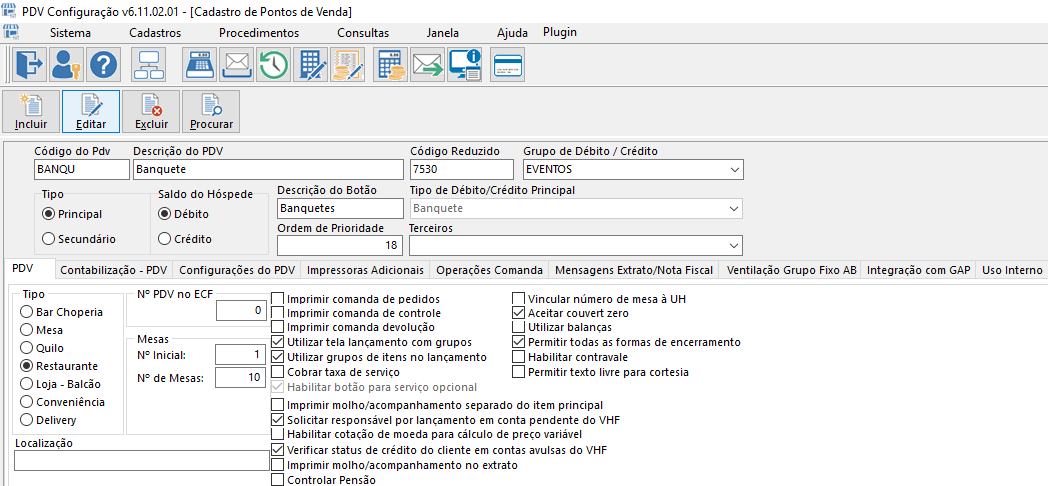Enable Cobrar taxa de serviço checkbox
Viewport: 1048px width, 486px height.
click(x=277, y=372)
